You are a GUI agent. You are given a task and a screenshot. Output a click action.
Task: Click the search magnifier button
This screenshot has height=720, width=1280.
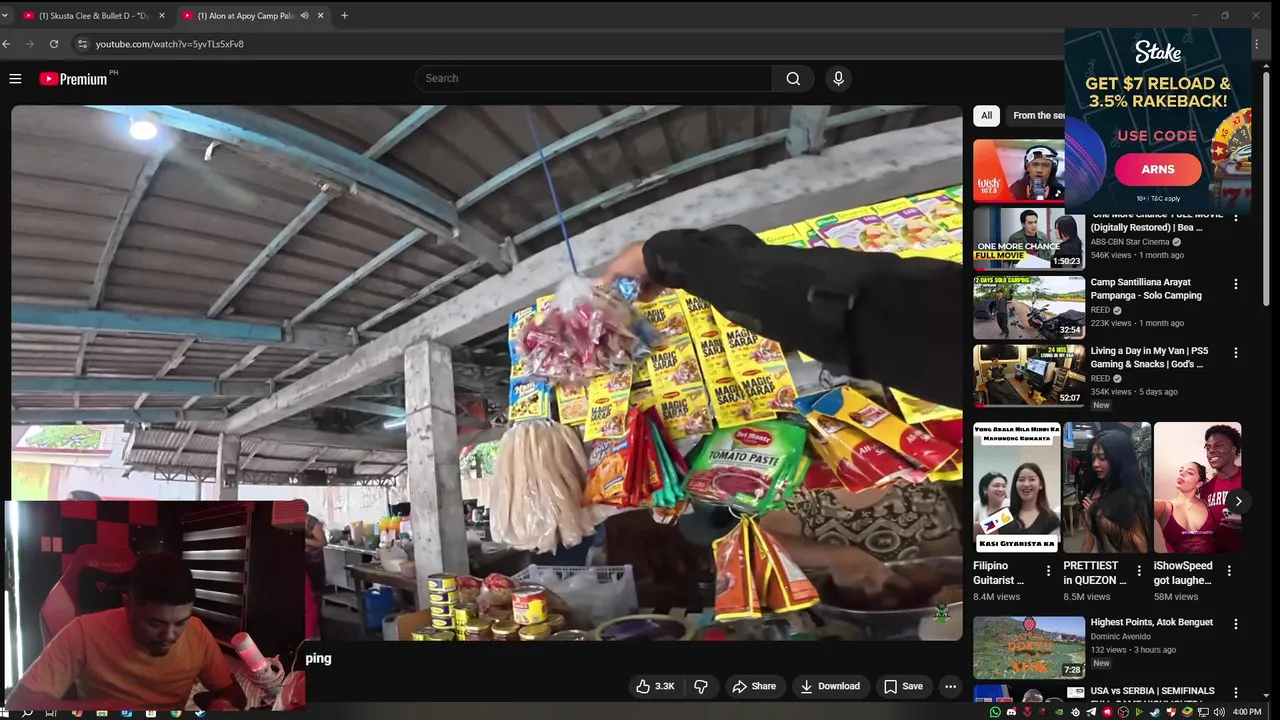click(x=793, y=78)
